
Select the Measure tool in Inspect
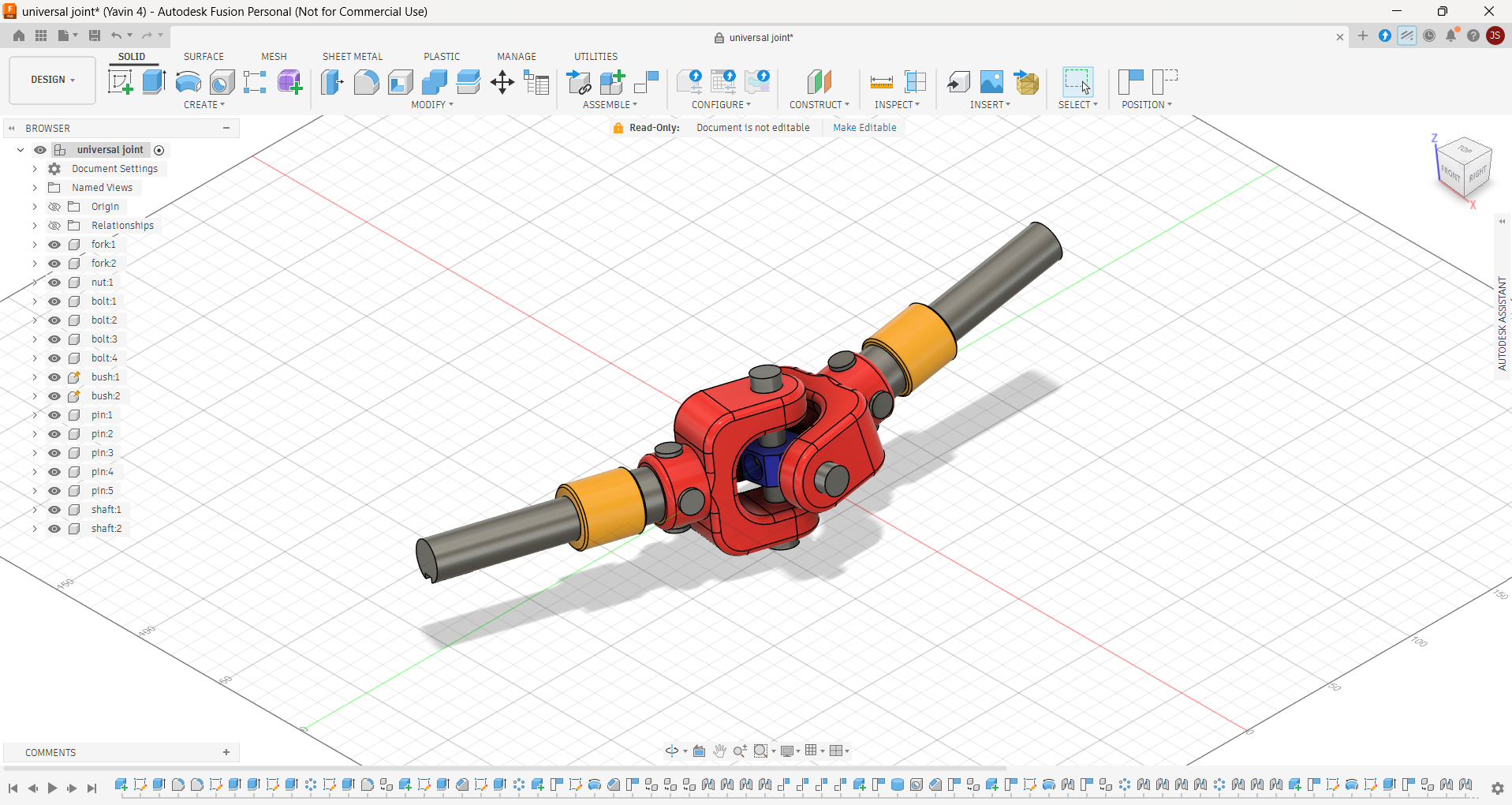tap(881, 82)
